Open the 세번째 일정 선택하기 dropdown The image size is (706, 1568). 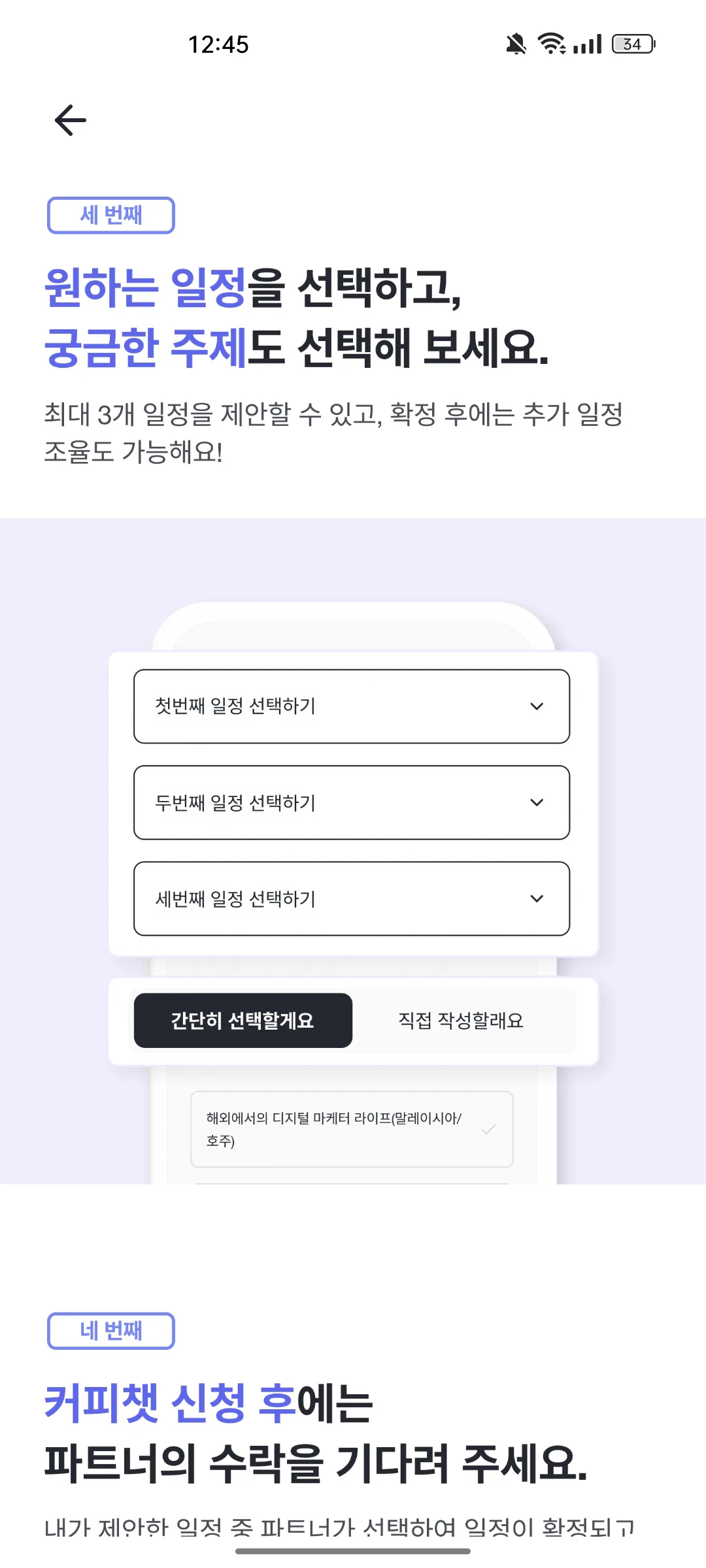click(352, 898)
